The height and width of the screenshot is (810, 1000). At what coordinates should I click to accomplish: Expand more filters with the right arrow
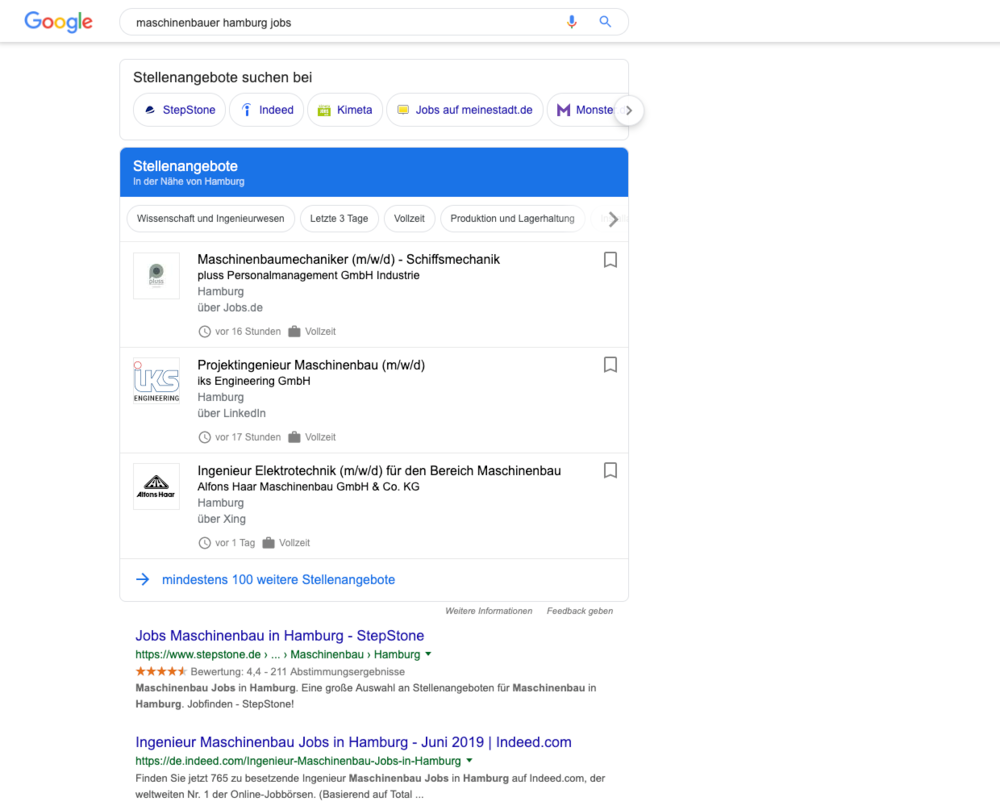[613, 219]
